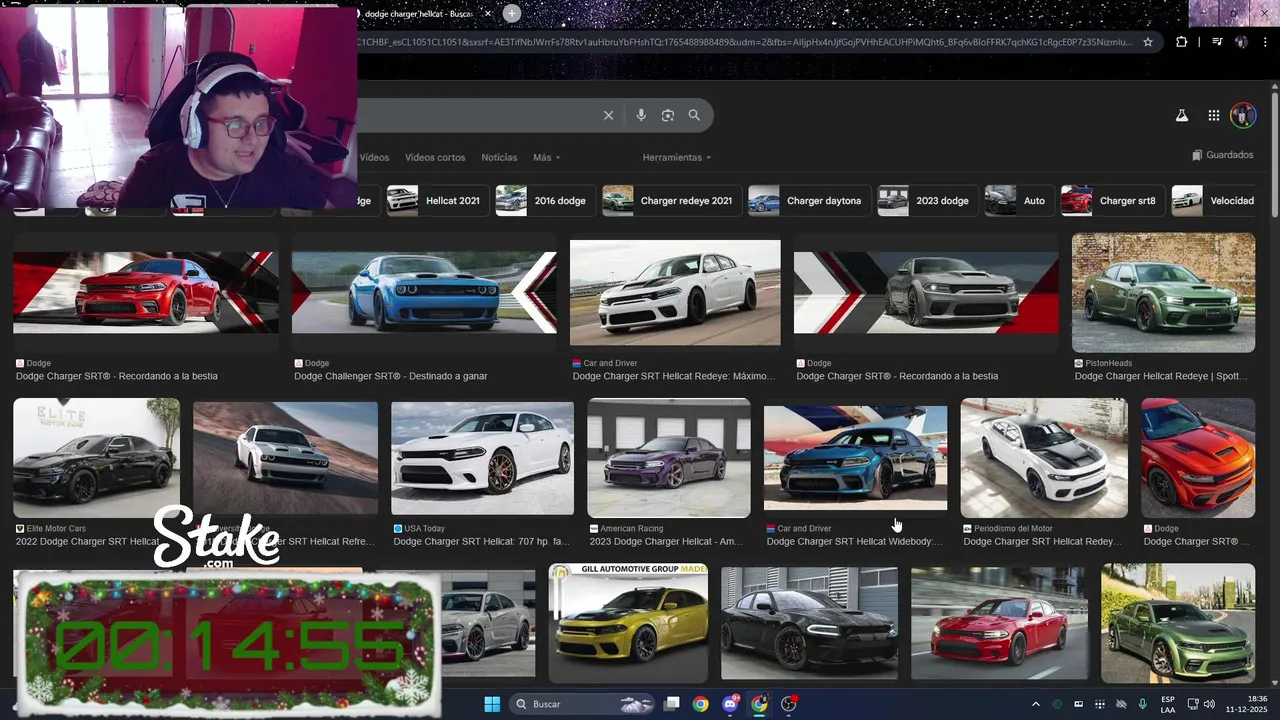The image size is (1280, 720).
Task: Open the first Google Chrome taskbar icon
Action: coord(701,704)
